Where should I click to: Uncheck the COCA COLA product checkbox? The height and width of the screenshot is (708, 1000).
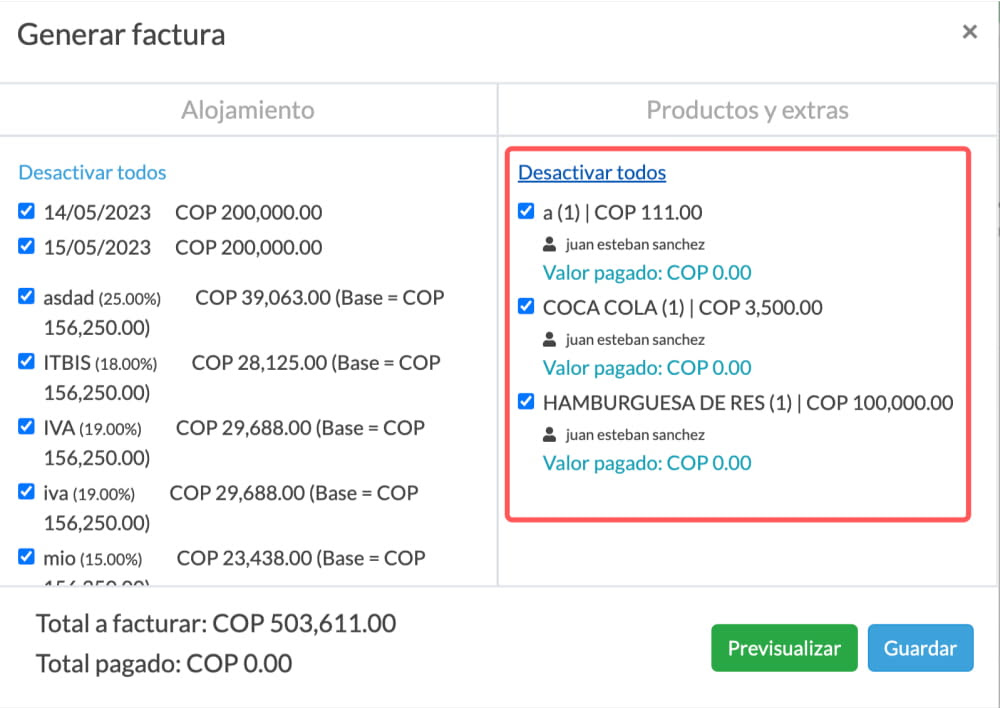[526, 306]
